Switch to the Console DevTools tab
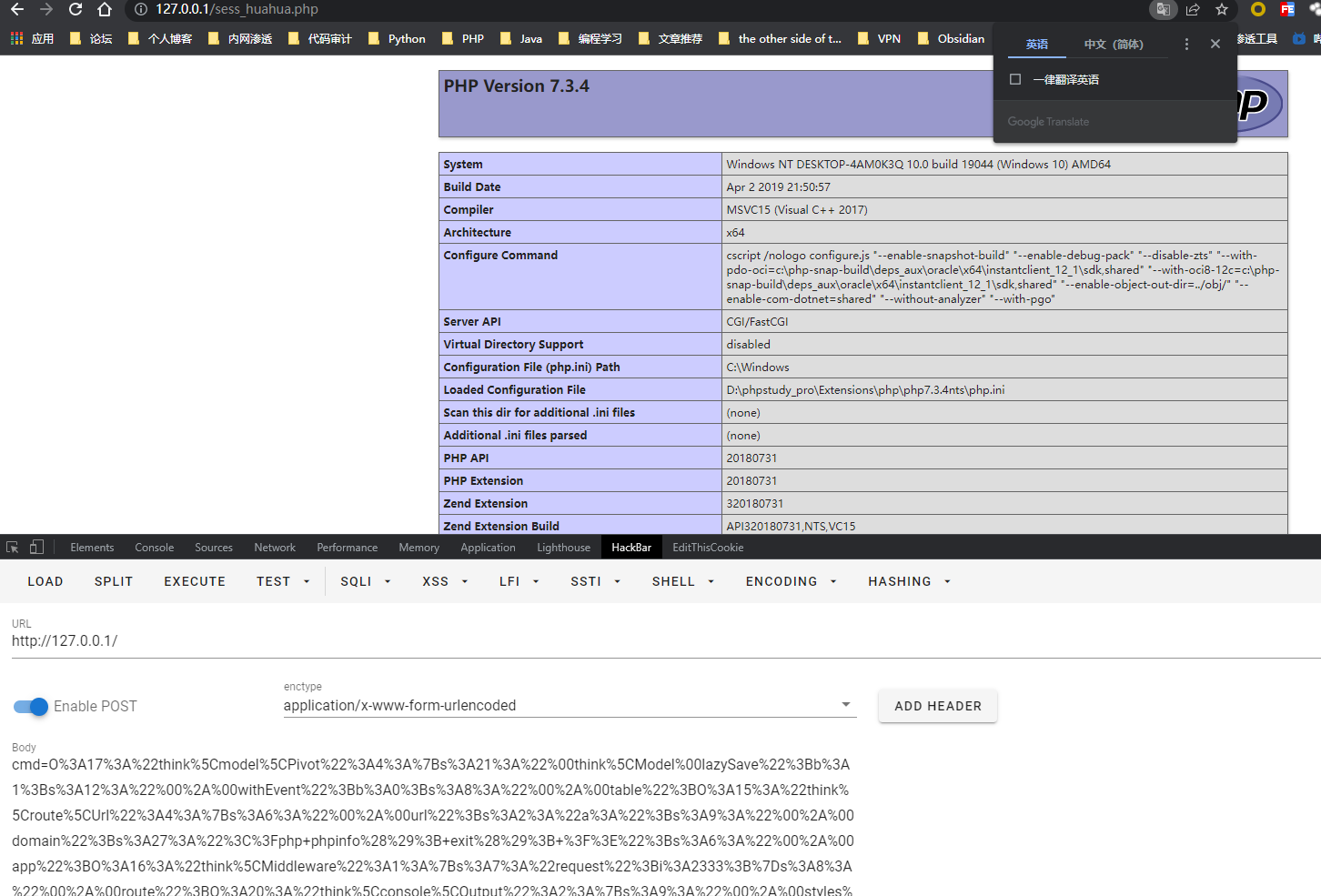This screenshot has width=1321, height=896. [x=155, y=548]
